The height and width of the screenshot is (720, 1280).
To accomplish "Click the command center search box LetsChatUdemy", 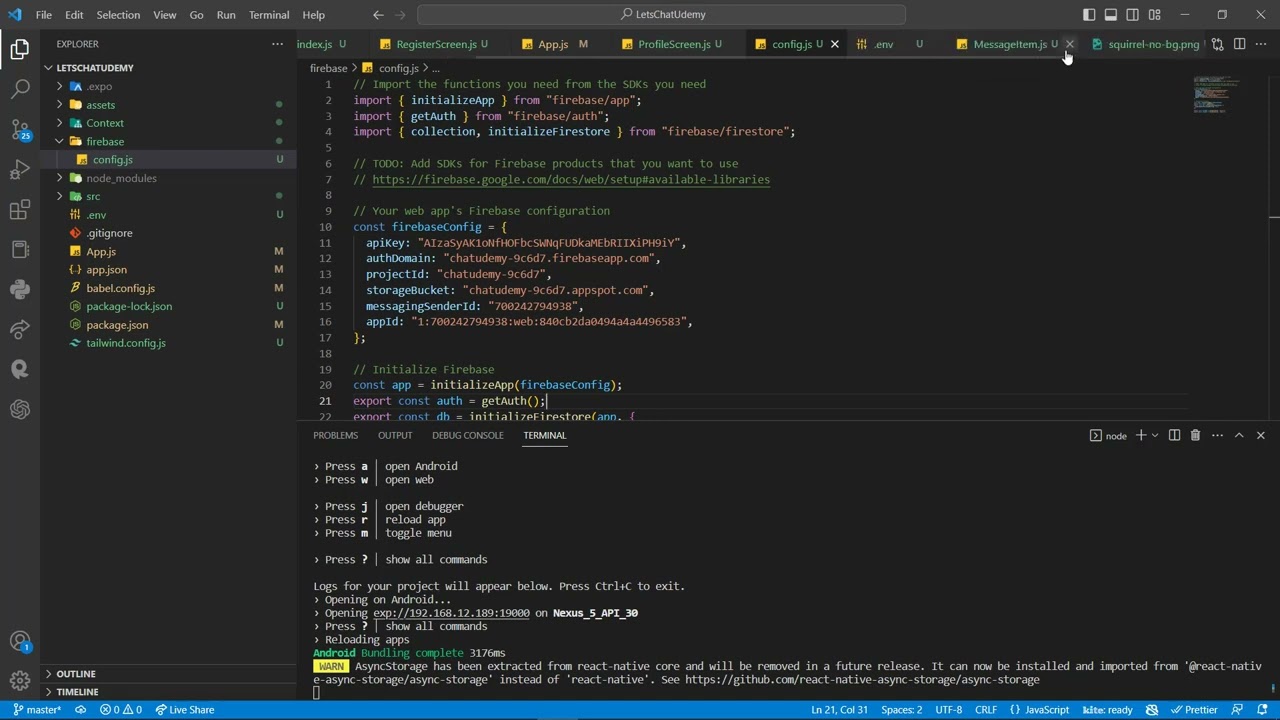I will click(661, 15).
